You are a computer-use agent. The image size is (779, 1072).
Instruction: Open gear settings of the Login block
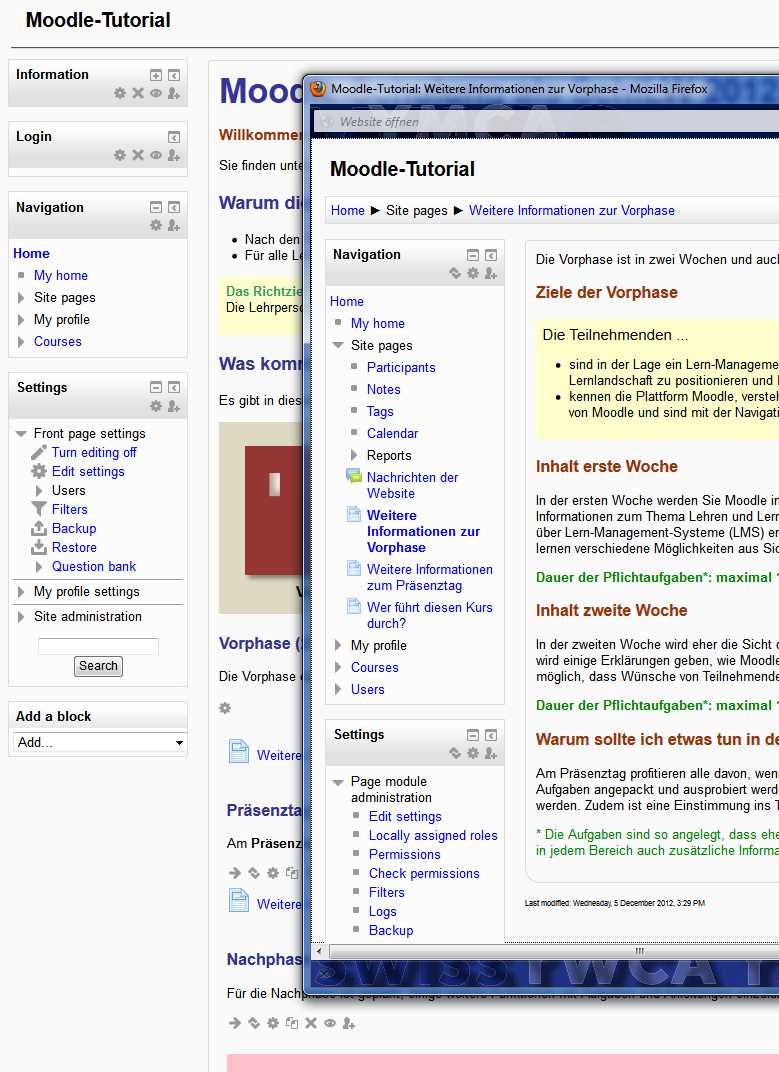coord(120,155)
